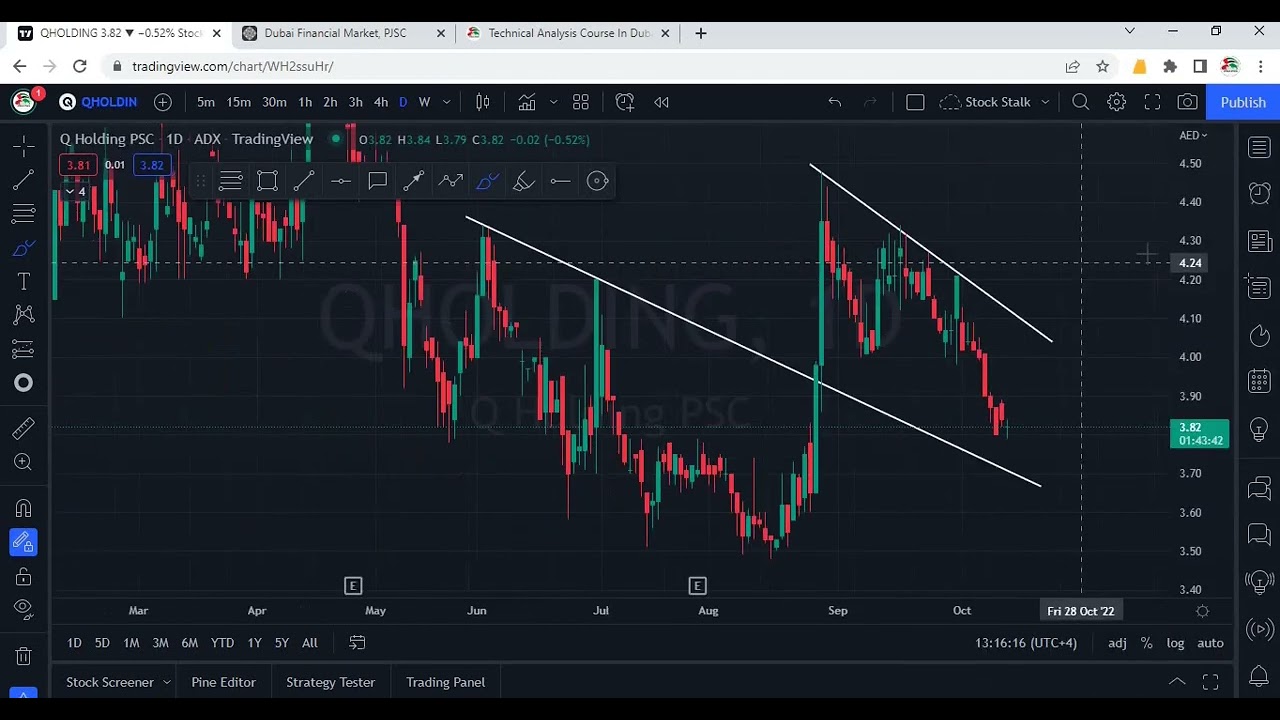Open the indicators menu
This screenshot has height=720, width=1280.
point(527,102)
